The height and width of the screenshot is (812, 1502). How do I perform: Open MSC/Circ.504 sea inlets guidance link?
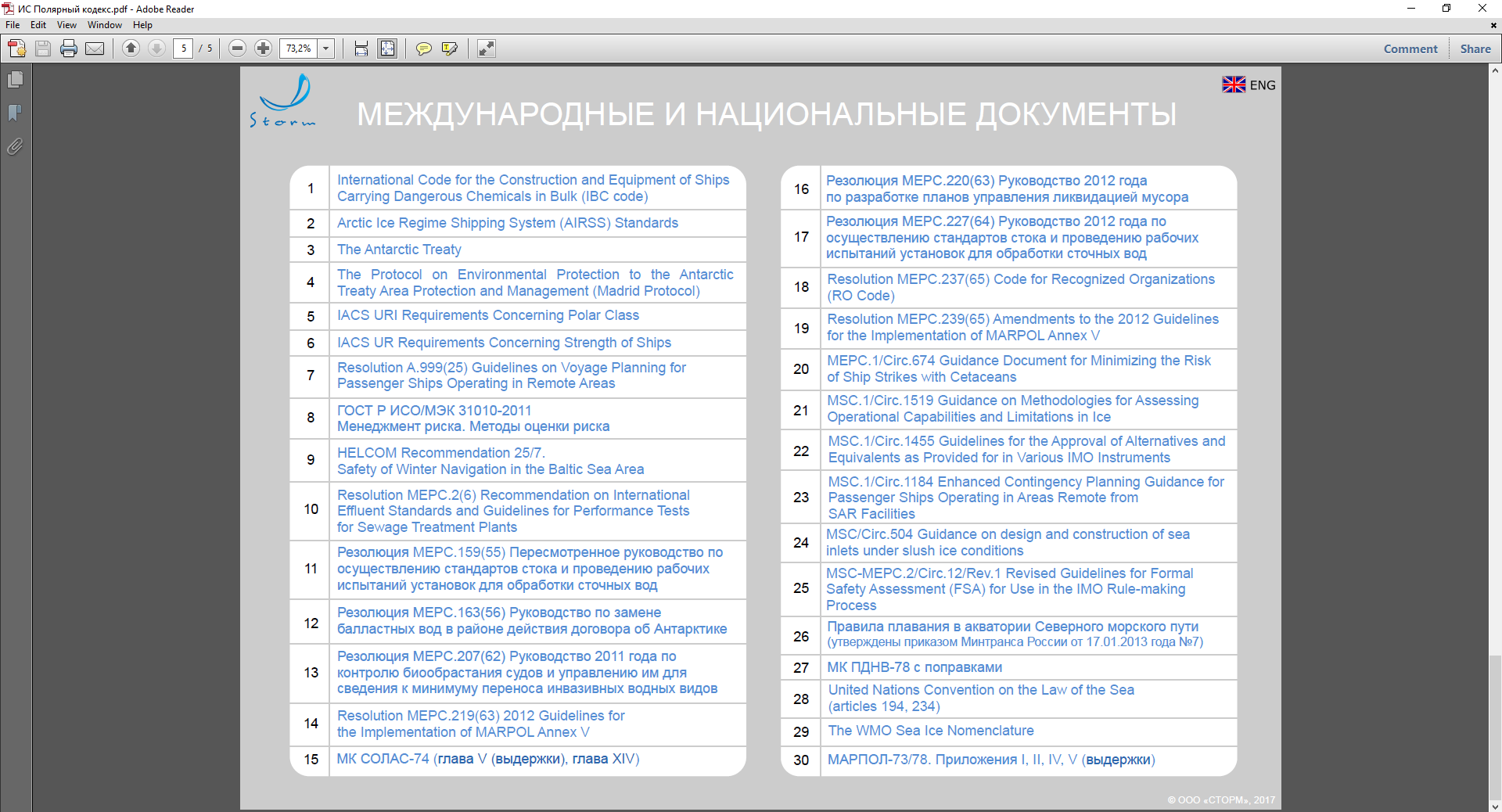coord(1008,542)
